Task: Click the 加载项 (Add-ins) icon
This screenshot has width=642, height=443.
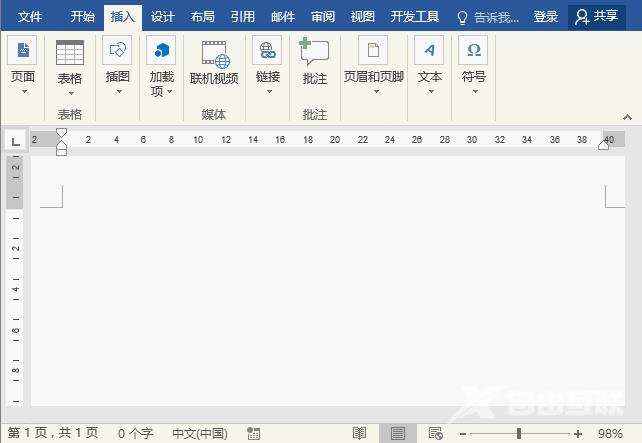Action: (x=161, y=51)
